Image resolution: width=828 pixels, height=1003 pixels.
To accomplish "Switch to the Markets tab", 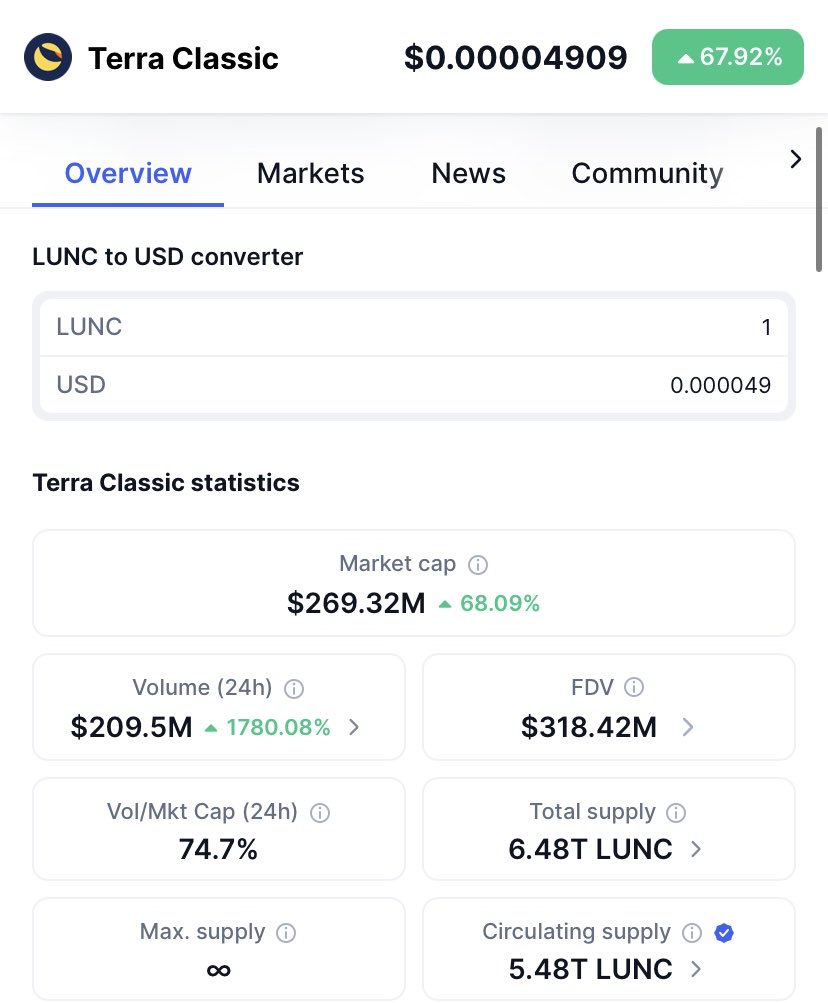I will (x=310, y=173).
